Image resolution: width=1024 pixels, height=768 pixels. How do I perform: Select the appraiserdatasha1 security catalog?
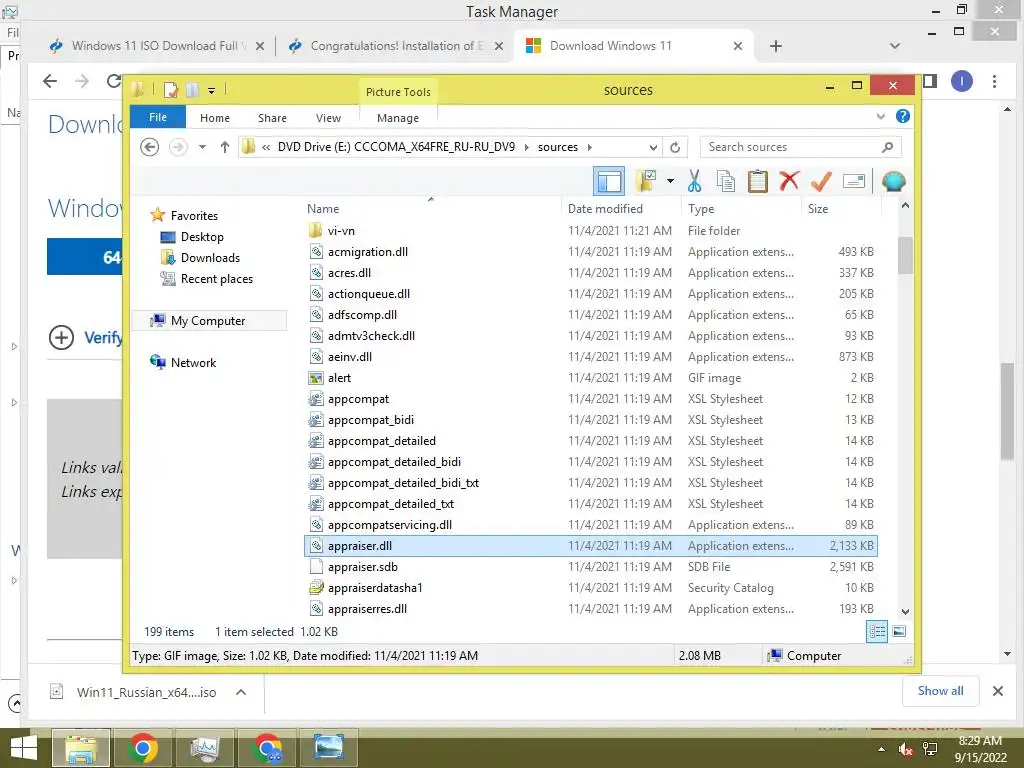click(591, 588)
